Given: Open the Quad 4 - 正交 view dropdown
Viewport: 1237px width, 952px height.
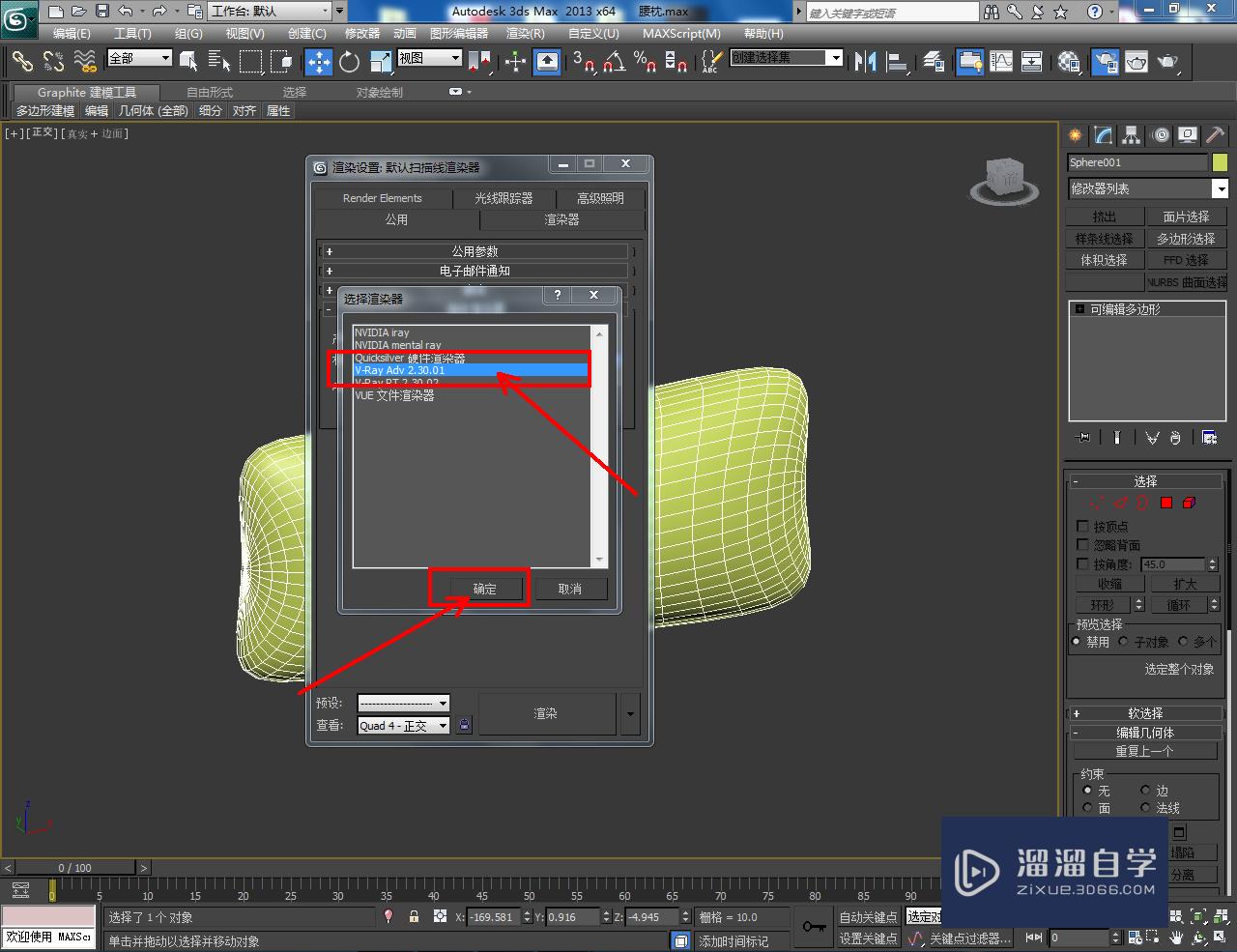Looking at the screenshot, I should pyautogui.click(x=403, y=726).
